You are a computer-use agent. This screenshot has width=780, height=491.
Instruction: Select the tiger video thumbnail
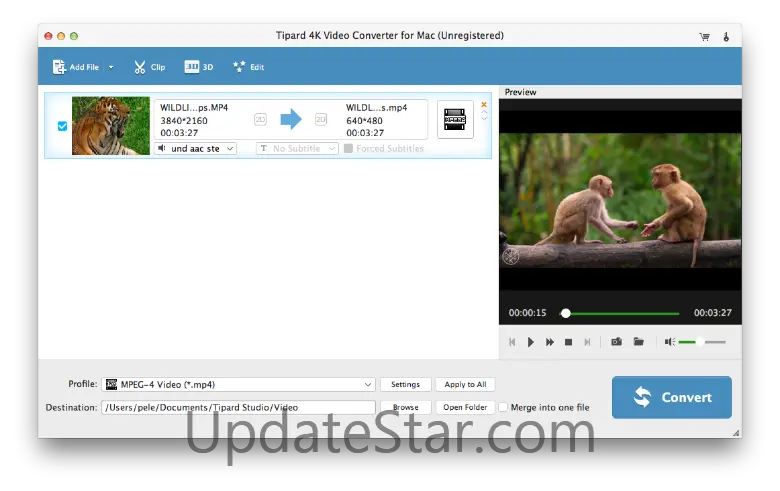coord(110,126)
